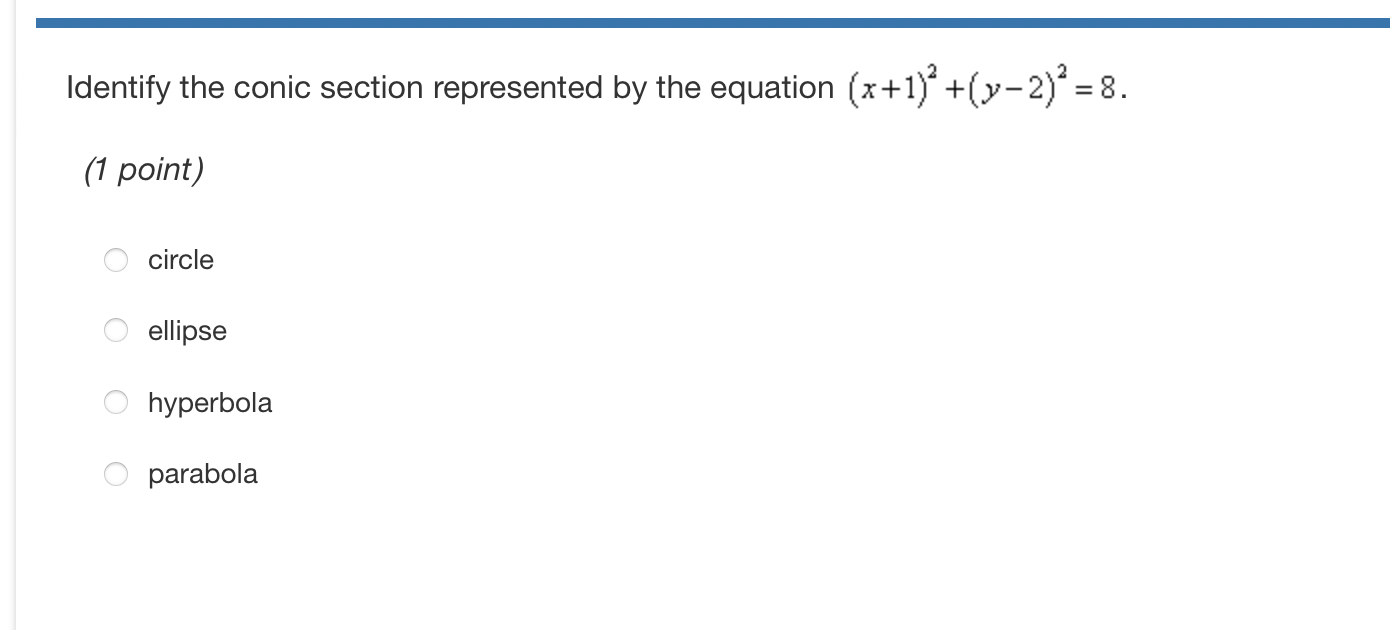Click the empty radio beside circle
This screenshot has height=630, width=1390.
pyautogui.click(x=116, y=260)
